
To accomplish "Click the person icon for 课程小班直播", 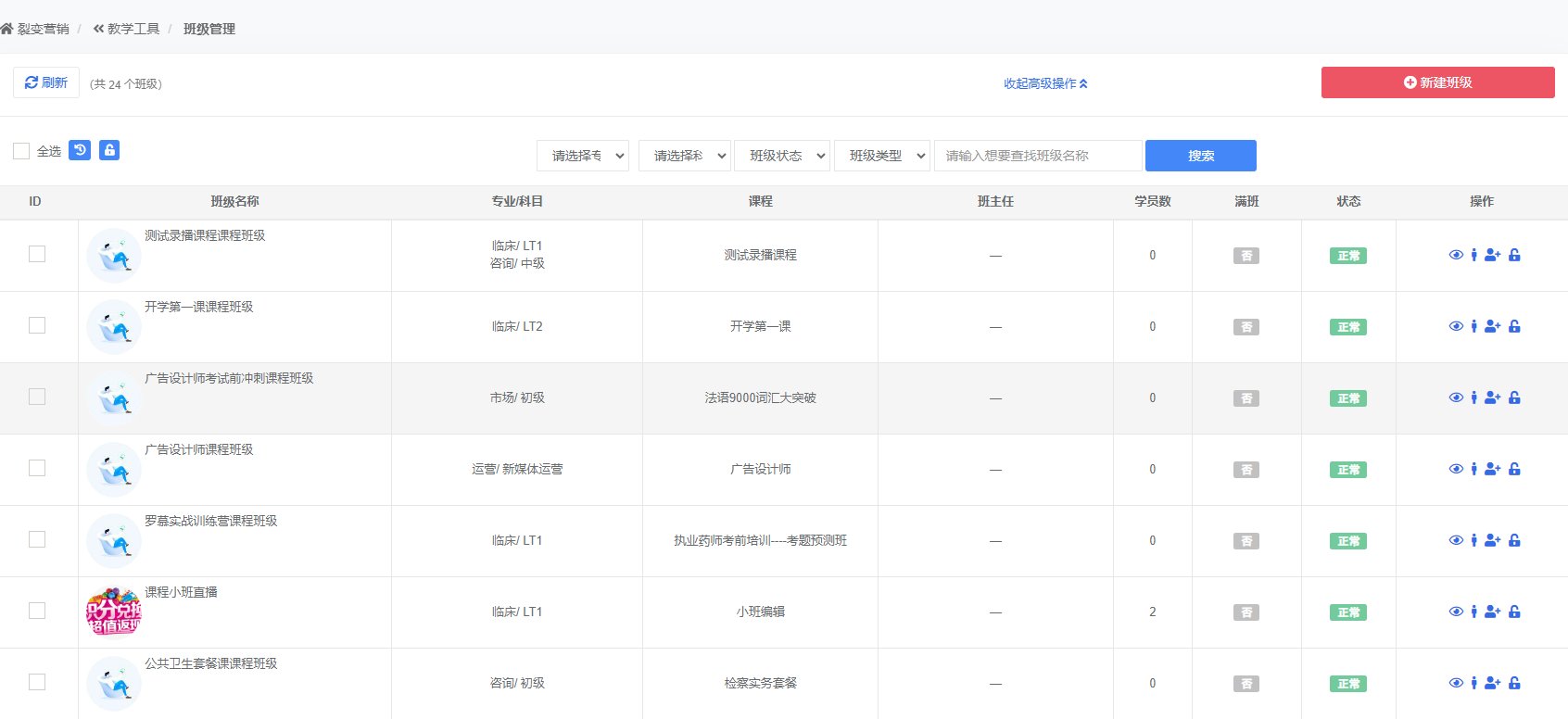I will tap(1473, 612).
